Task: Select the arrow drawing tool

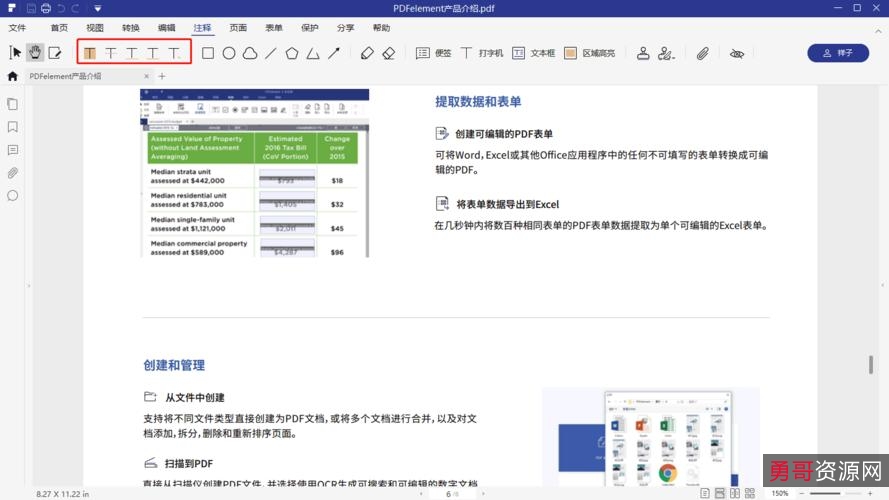Action: point(334,53)
